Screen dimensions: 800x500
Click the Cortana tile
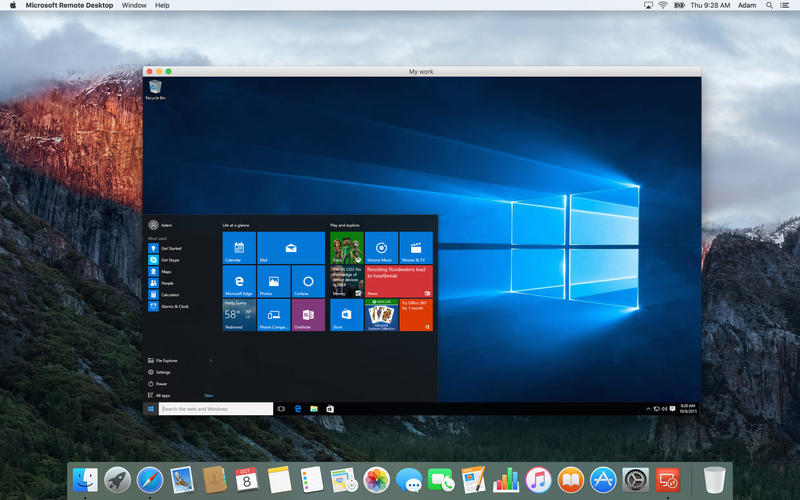point(308,281)
